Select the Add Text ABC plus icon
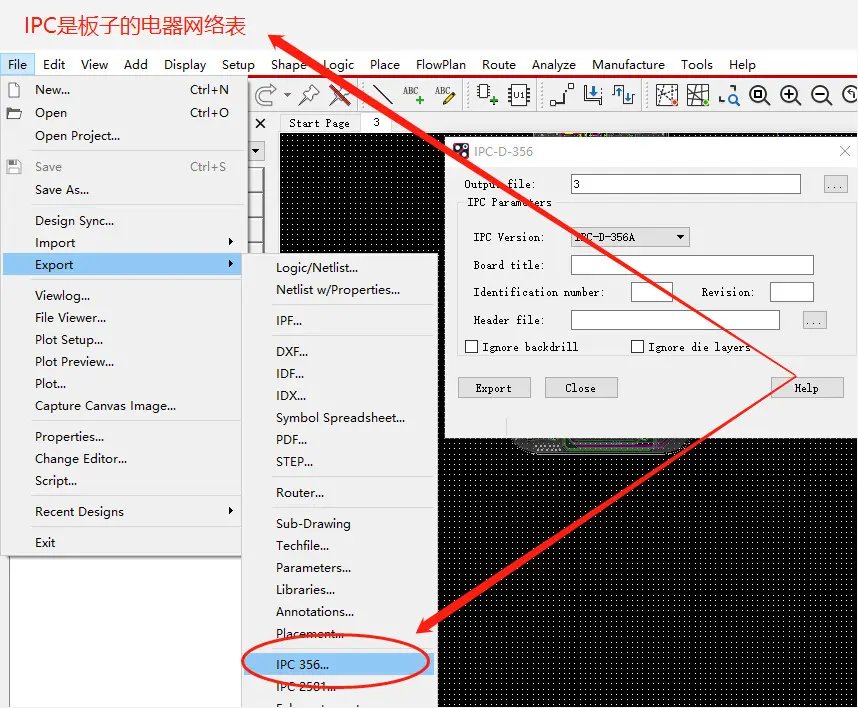The height and width of the screenshot is (708, 858). pos(413,95)
